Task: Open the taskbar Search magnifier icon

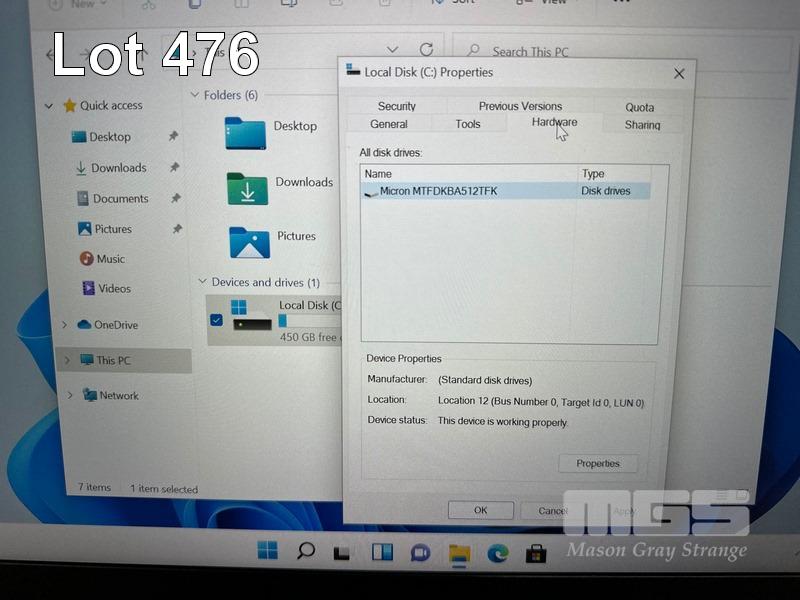Action: click(306, 551)
